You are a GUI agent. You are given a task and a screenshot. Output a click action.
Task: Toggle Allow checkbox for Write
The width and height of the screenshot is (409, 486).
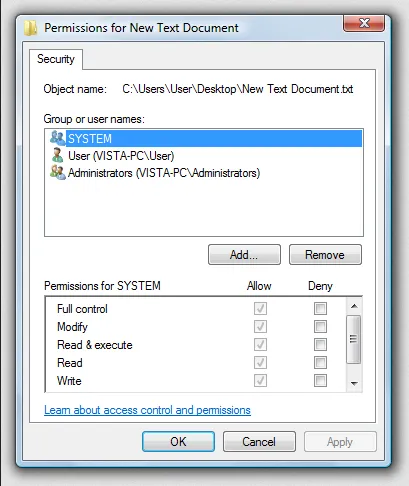click(260, 381)
